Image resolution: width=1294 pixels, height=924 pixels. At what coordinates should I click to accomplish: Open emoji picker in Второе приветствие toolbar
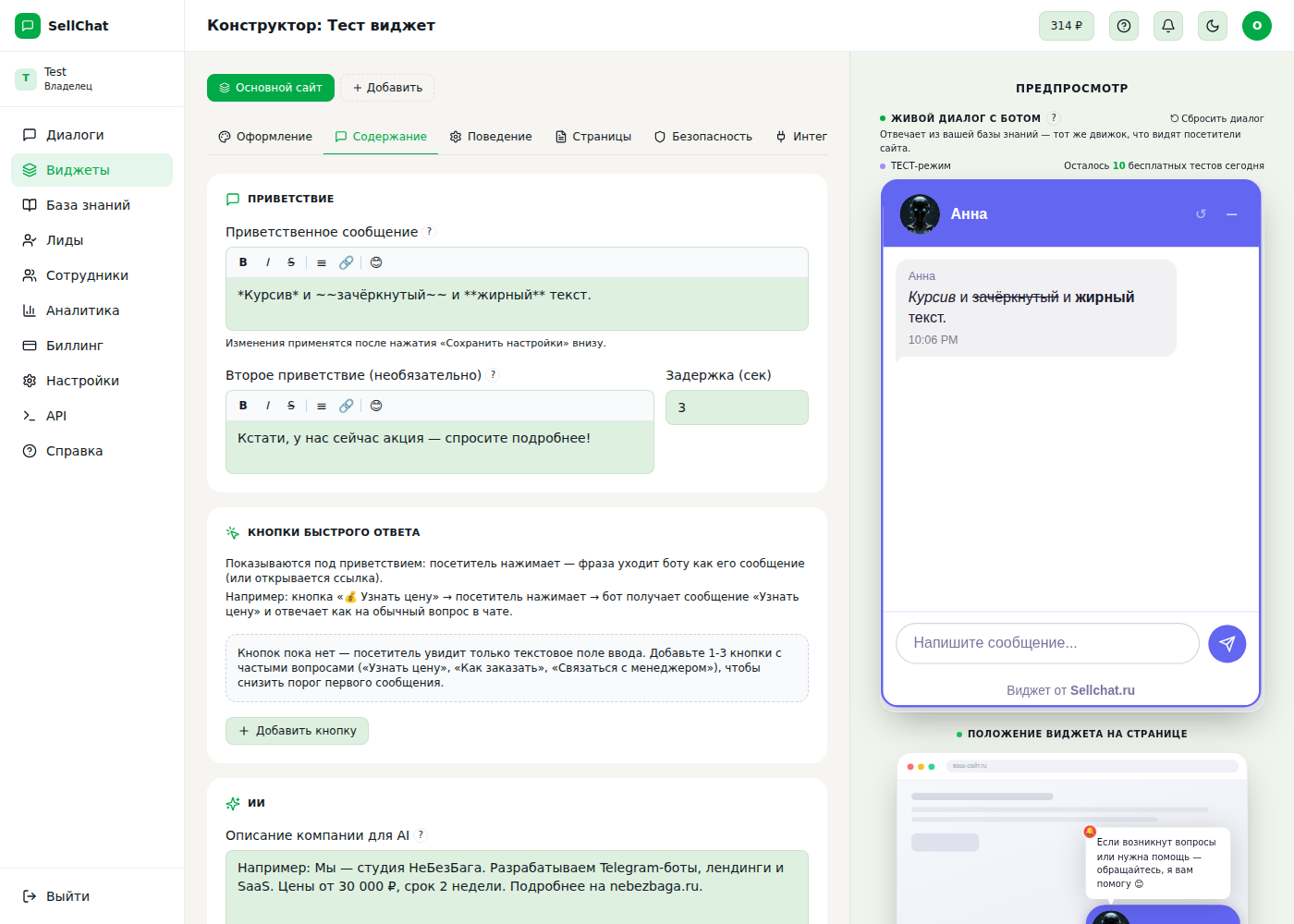tap(376, 406)
